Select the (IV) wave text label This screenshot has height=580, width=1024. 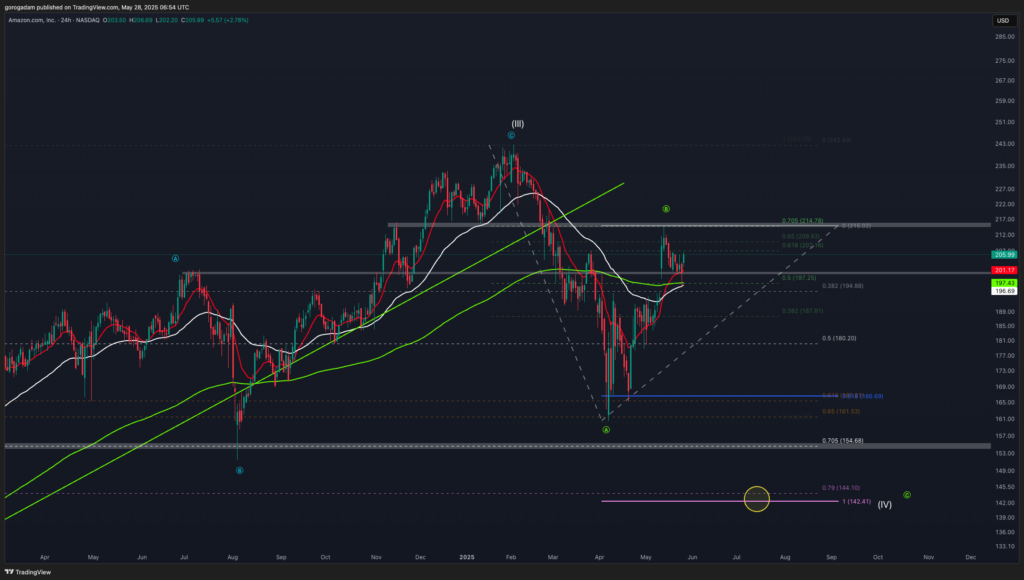(884, 505)
